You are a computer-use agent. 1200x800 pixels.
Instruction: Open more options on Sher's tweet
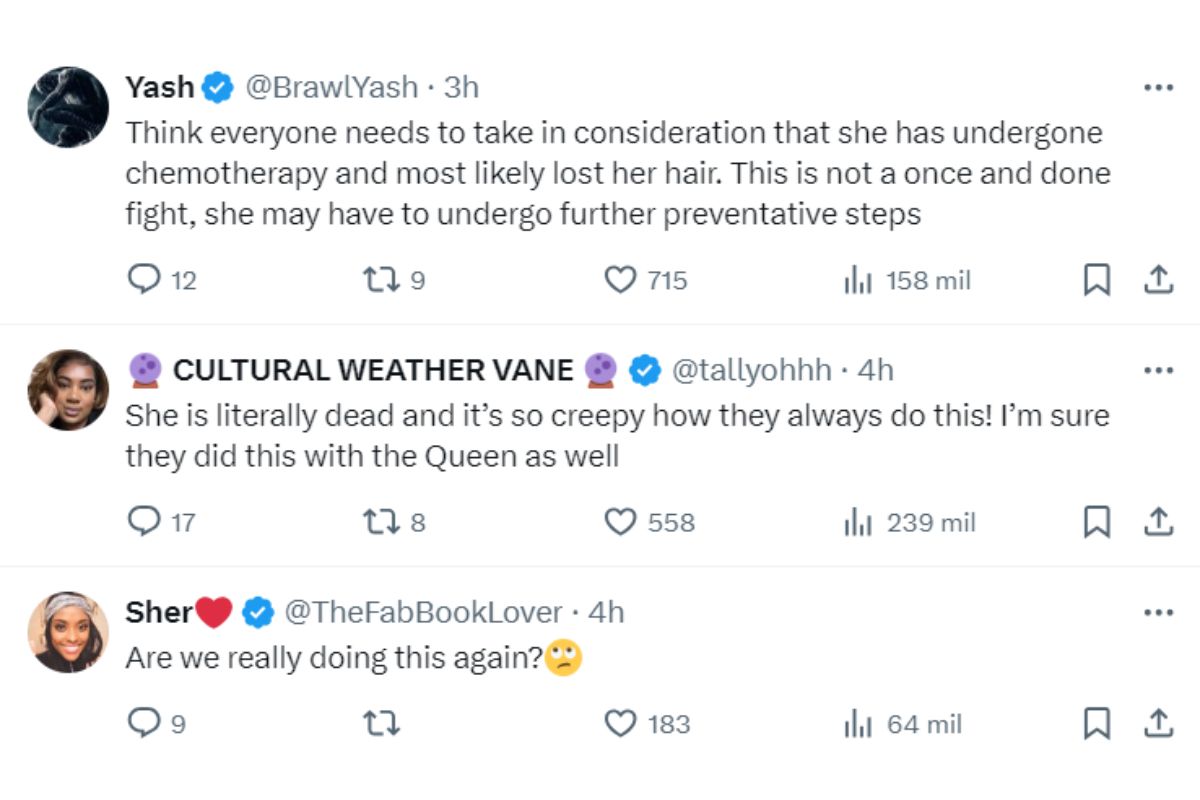coord(1157,612)
